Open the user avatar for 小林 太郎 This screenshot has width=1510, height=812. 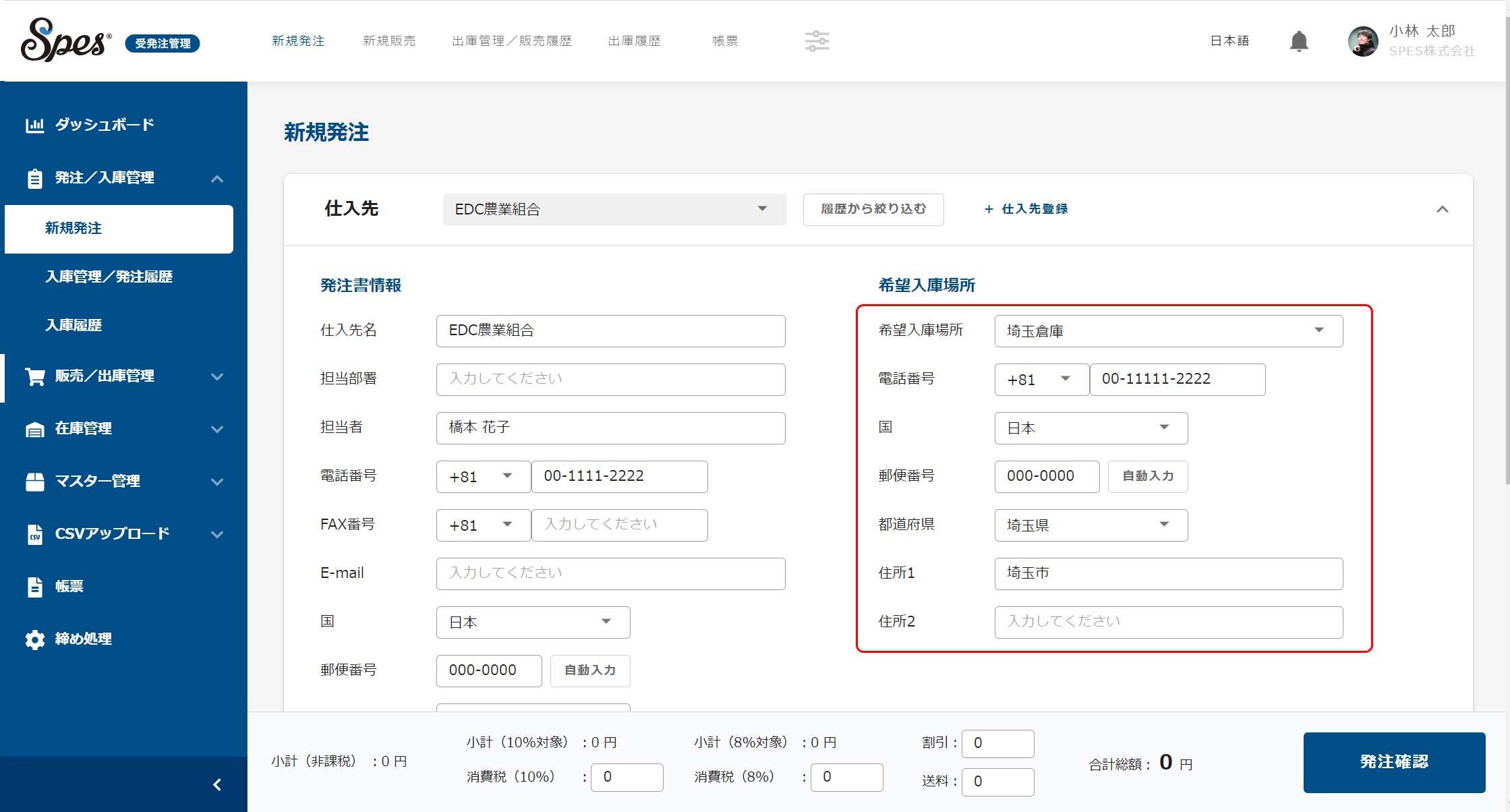click(1363, 41)
